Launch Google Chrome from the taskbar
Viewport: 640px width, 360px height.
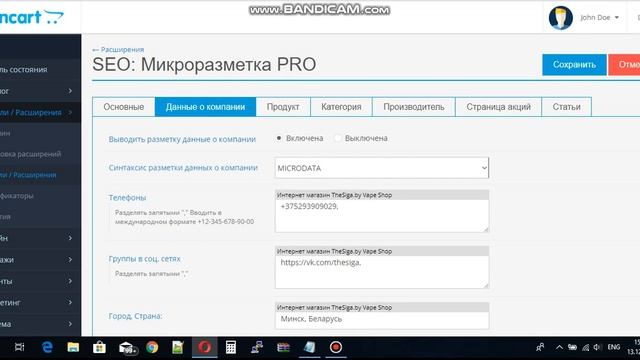[152, 347]
